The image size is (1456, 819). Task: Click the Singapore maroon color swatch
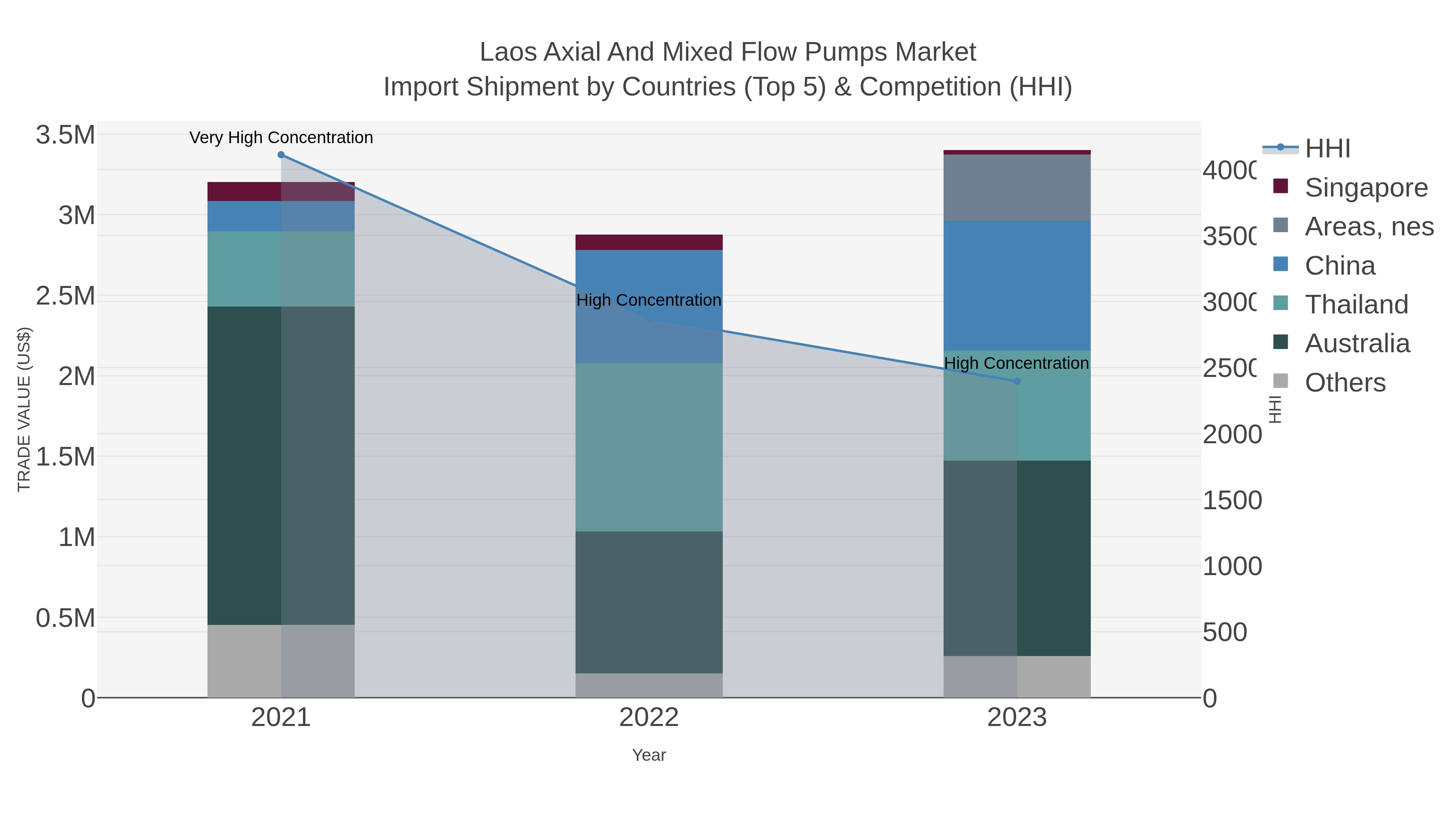click(1281, 186)
